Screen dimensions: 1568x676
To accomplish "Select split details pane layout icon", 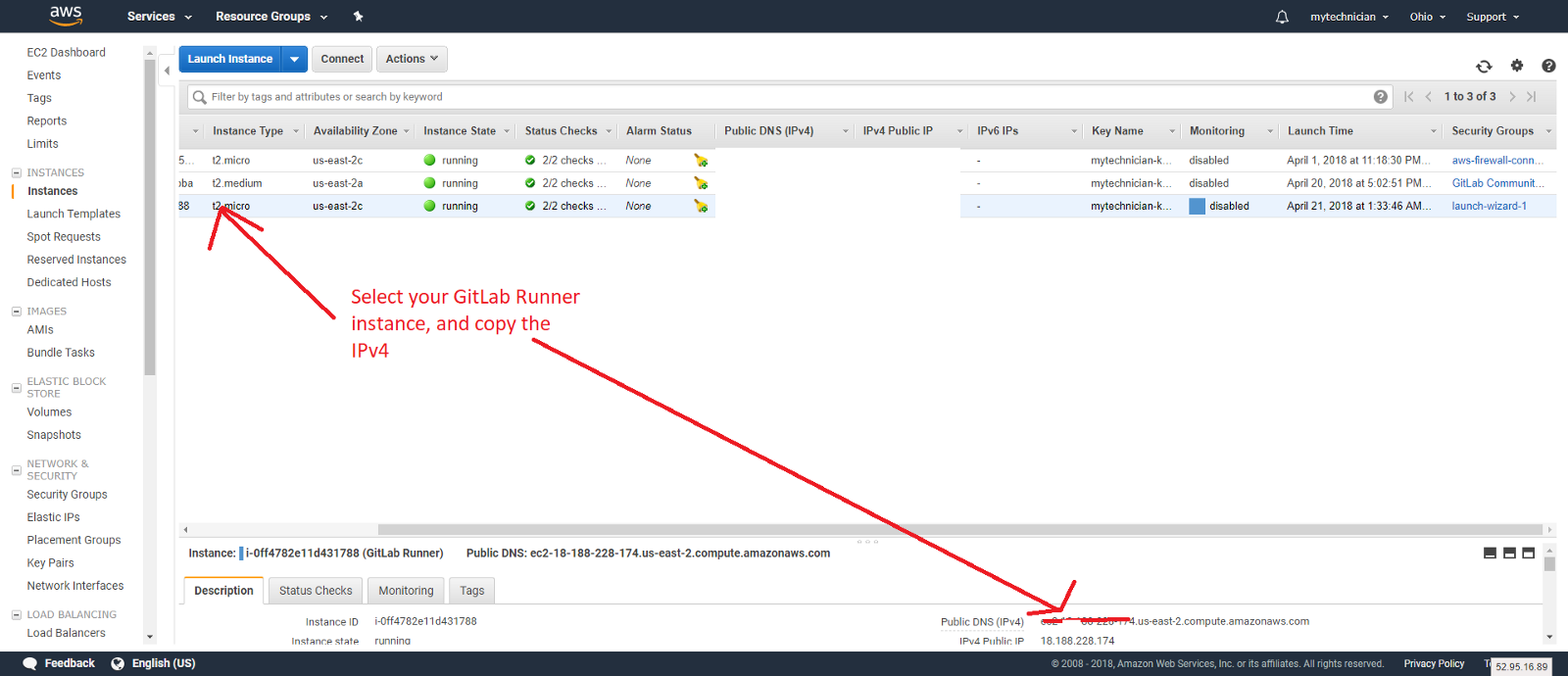I will pyautogui.click(x=1509, y=554).
